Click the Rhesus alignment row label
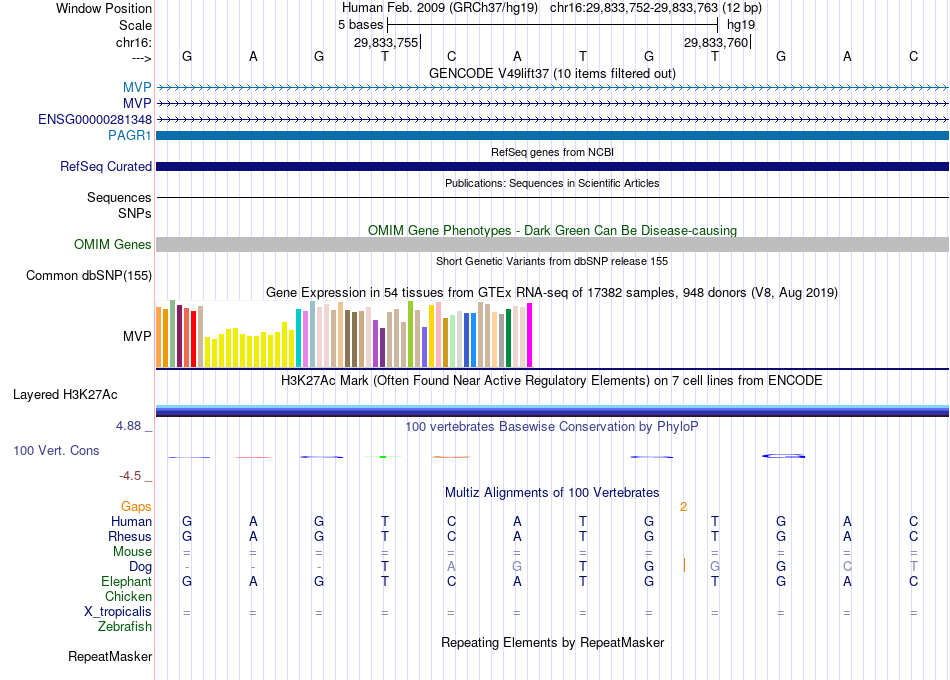The image size is (950, 680). click(130, 536)
